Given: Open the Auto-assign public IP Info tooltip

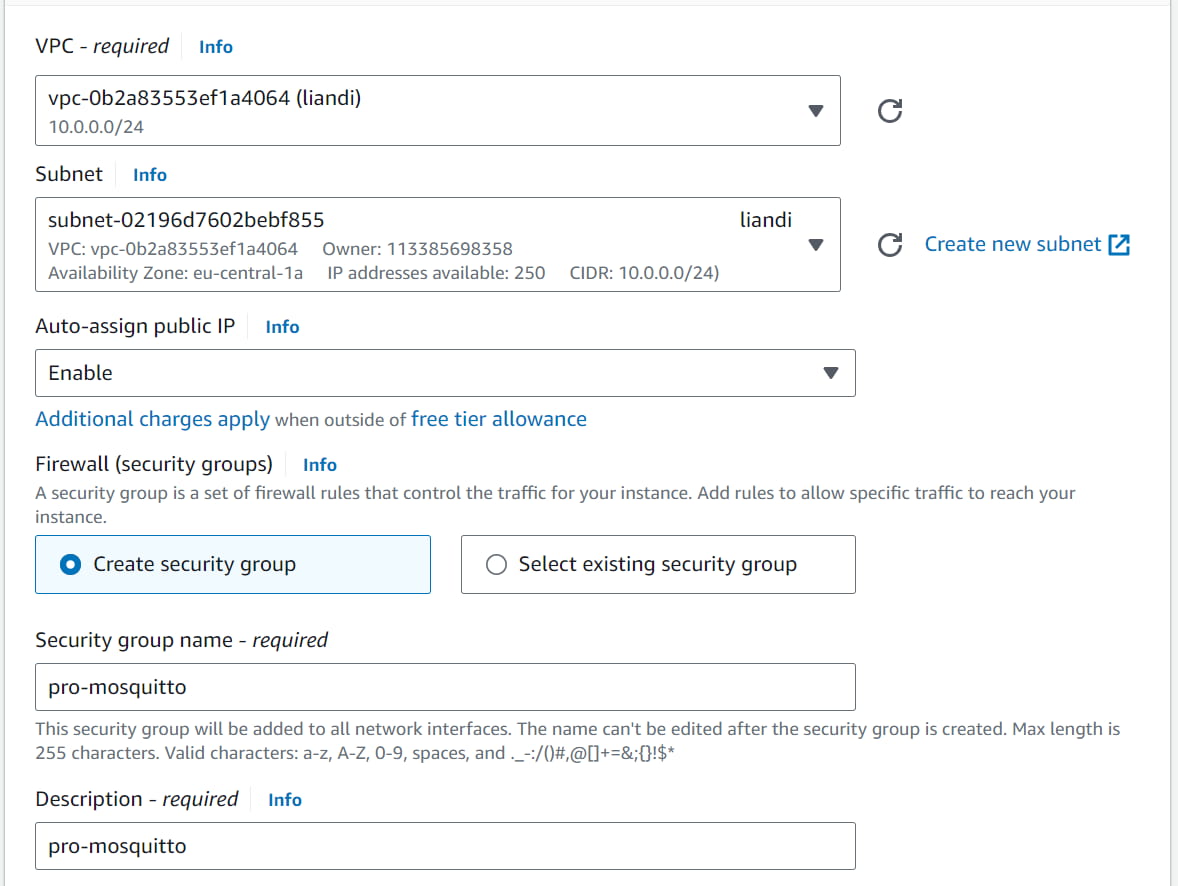Looking at the screenshot, I should coord(281,326).
